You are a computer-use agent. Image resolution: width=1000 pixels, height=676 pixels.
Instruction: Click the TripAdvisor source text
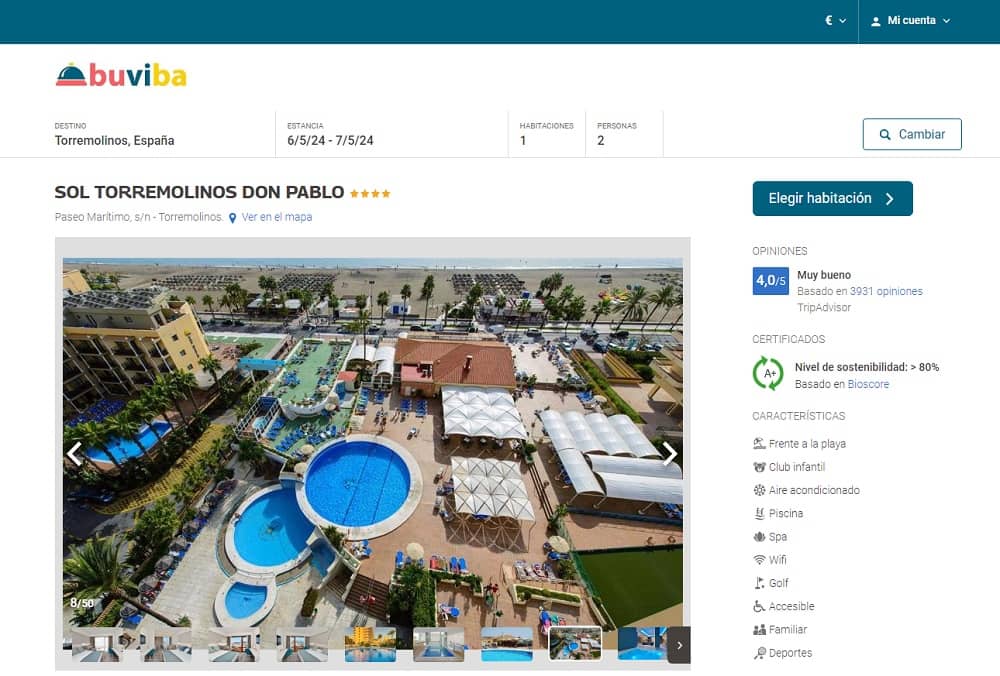point(824,307)
